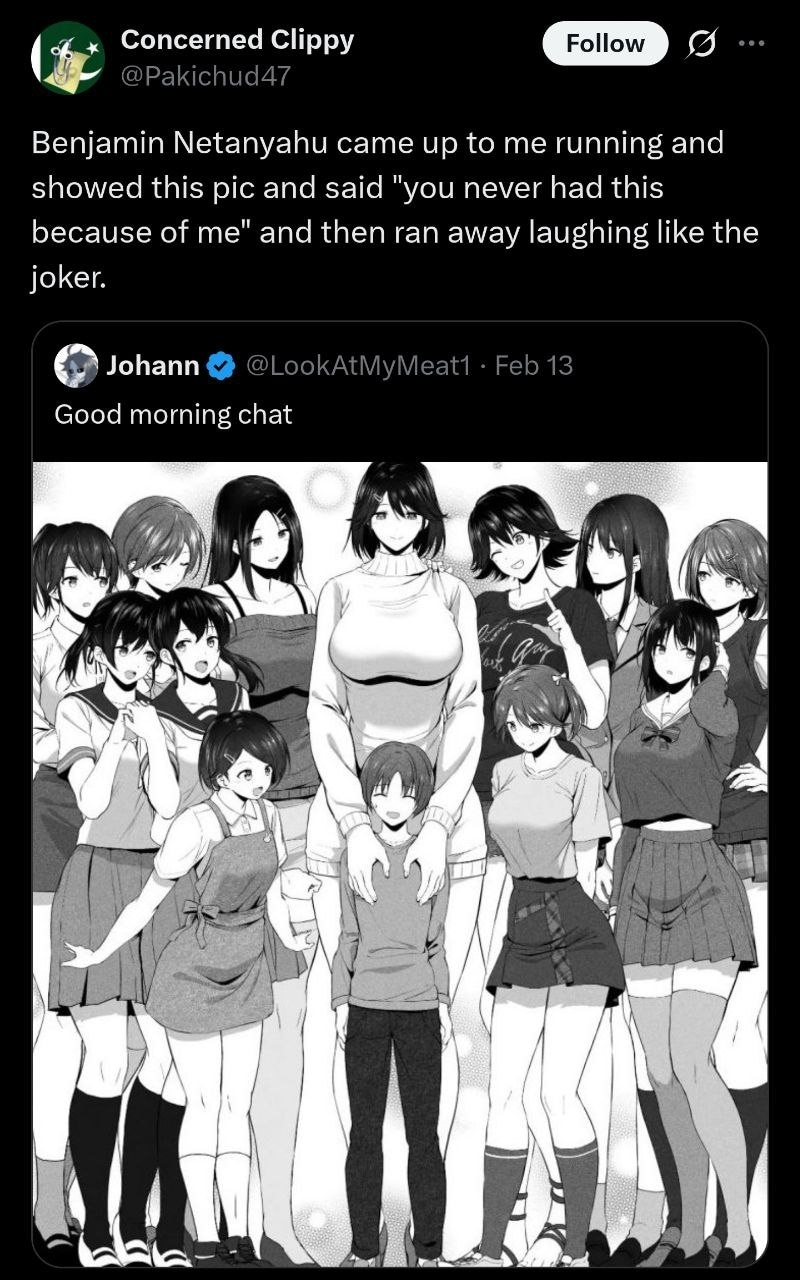Click the word "joker." ending the tweet

(x=68, y=277)
